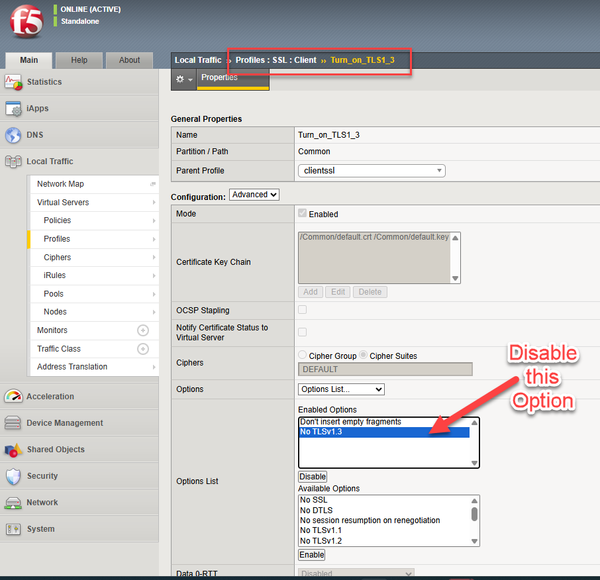Click the Local Traffic icon

coord(13,161)
